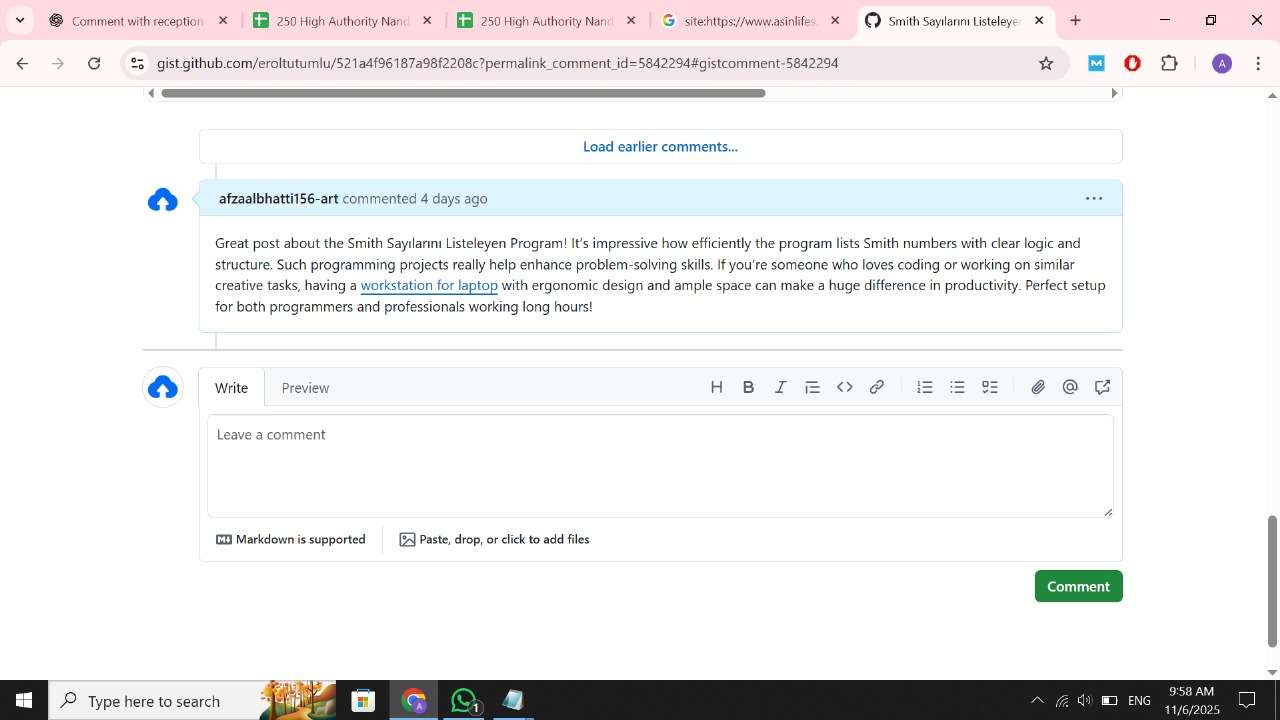The width and height of the screenshot is (1280, 720).
Task: Insert a quote block
Action: point(812,387)
